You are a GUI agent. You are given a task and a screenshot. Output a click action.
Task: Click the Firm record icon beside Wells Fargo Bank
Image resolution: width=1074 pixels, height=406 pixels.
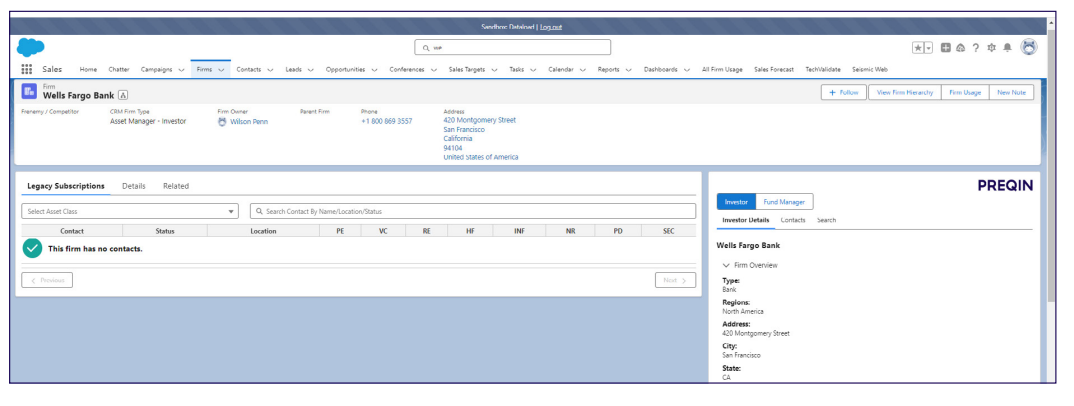coord(29,91)
